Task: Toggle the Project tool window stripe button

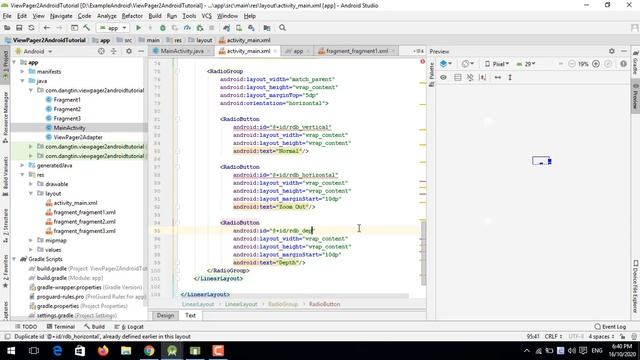Action: click(5, 65)
